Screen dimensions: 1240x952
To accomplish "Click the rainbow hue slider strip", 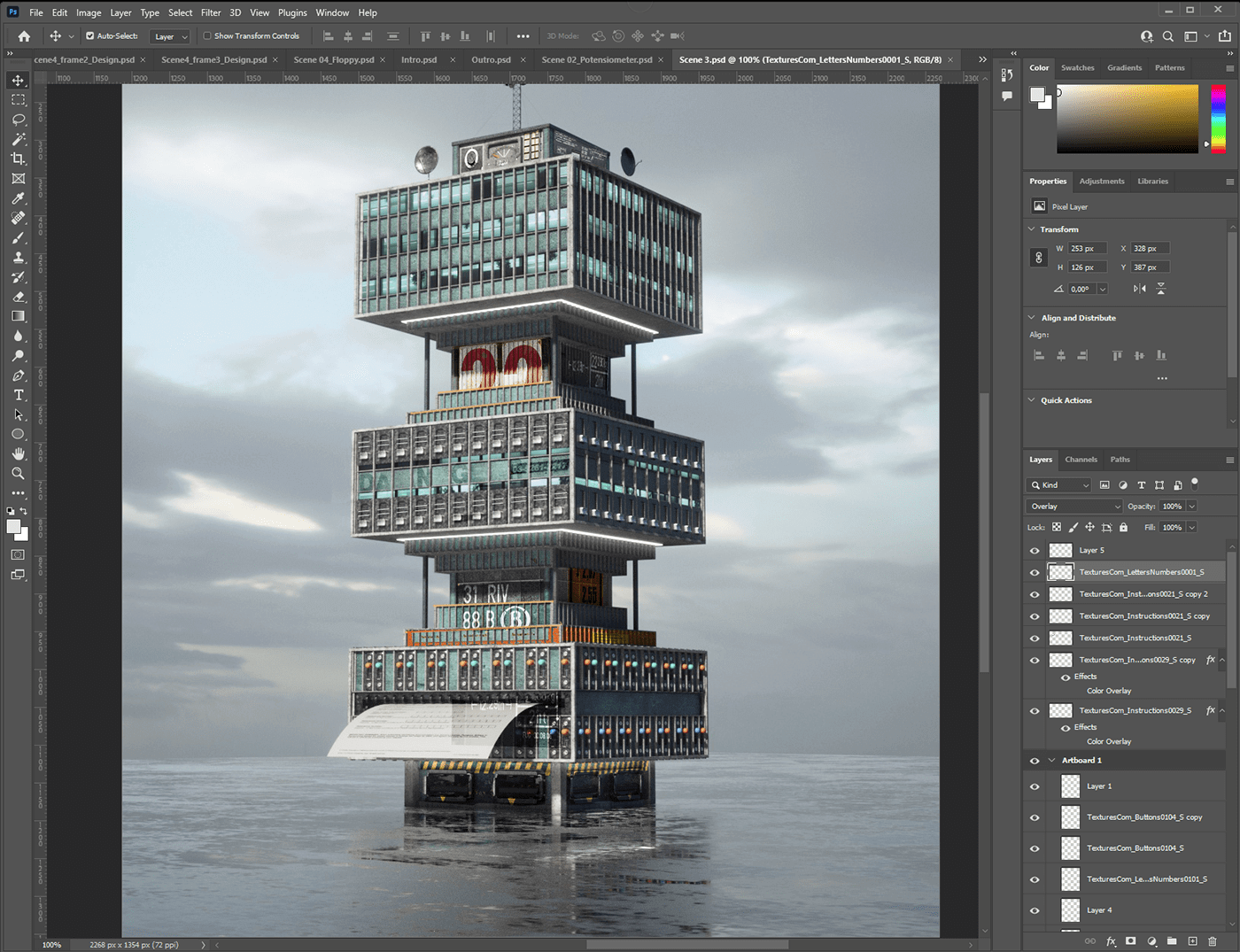I will [1219, 119].
